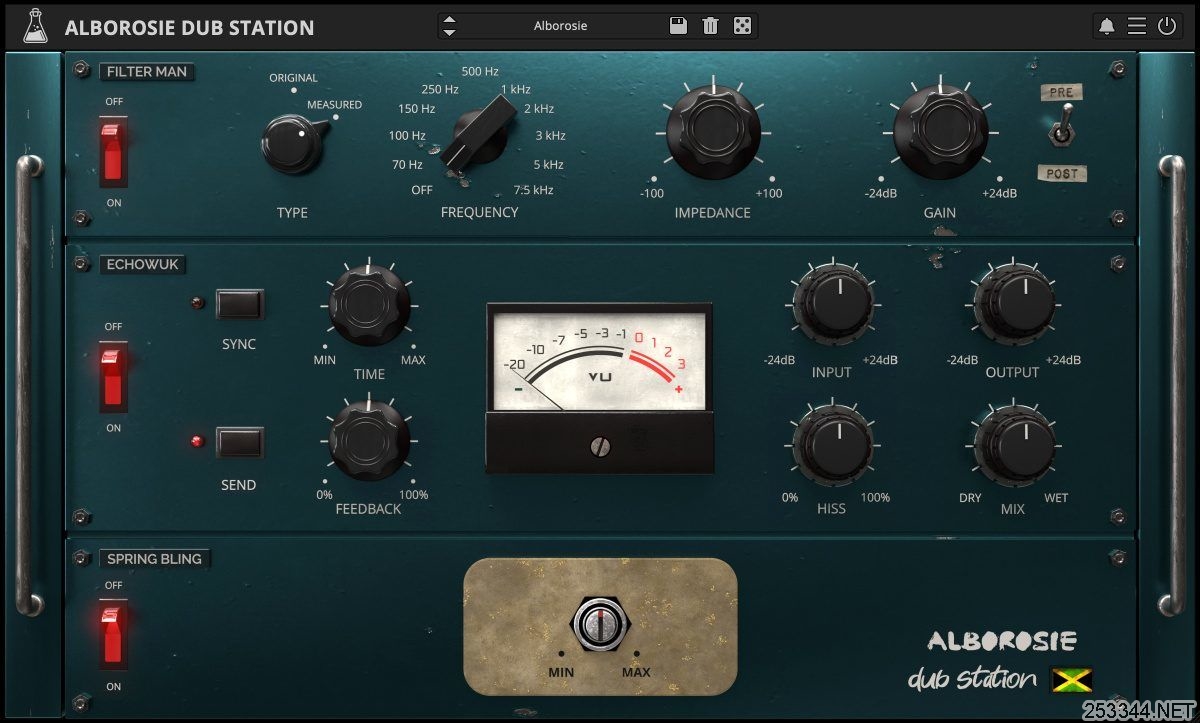Click the VU meter calibration screw
This screenshot has height=723, width=1200.
point(599,447)
